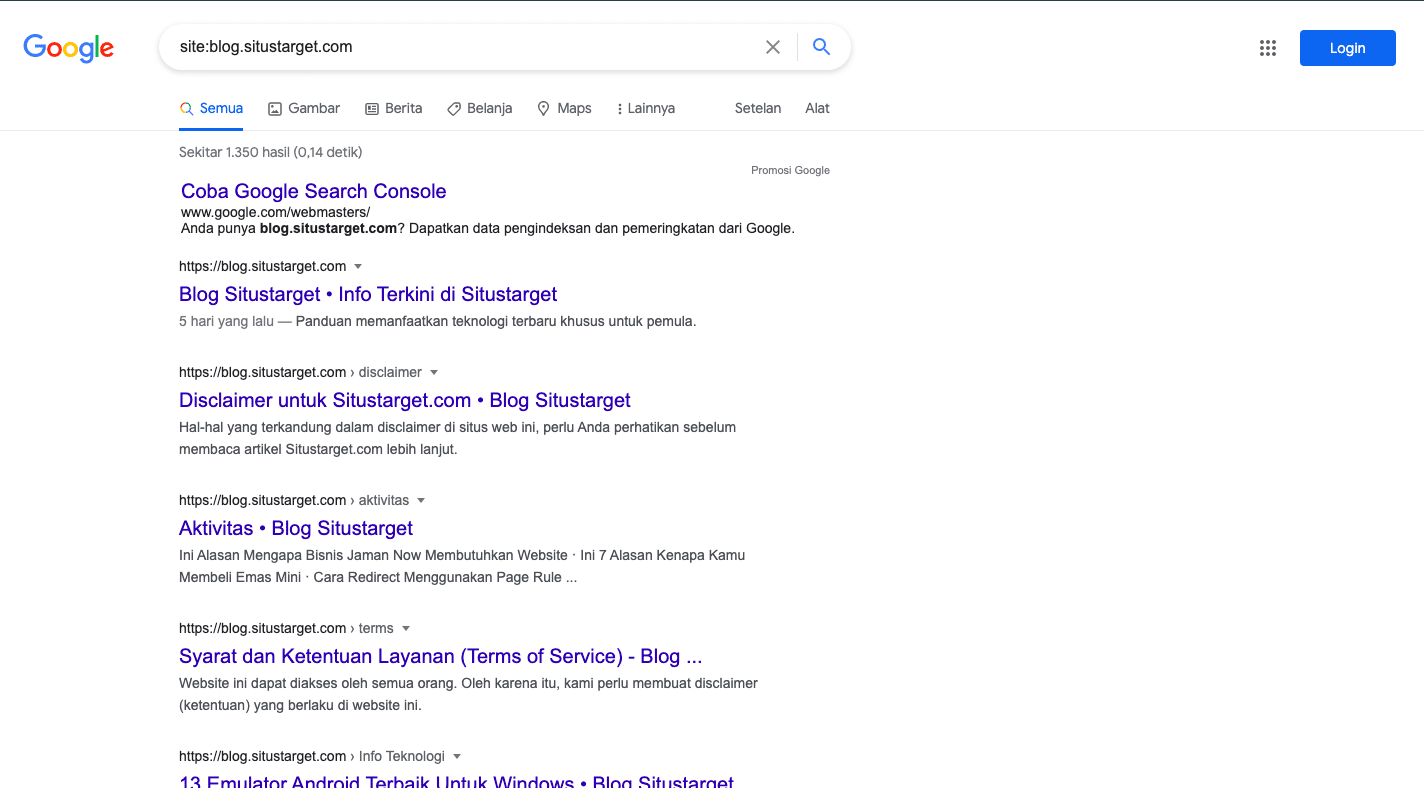This screenshot has height=788, width=1424.
Task: Click the www.google.com/webmasters/ URL text
Action: 275,212
